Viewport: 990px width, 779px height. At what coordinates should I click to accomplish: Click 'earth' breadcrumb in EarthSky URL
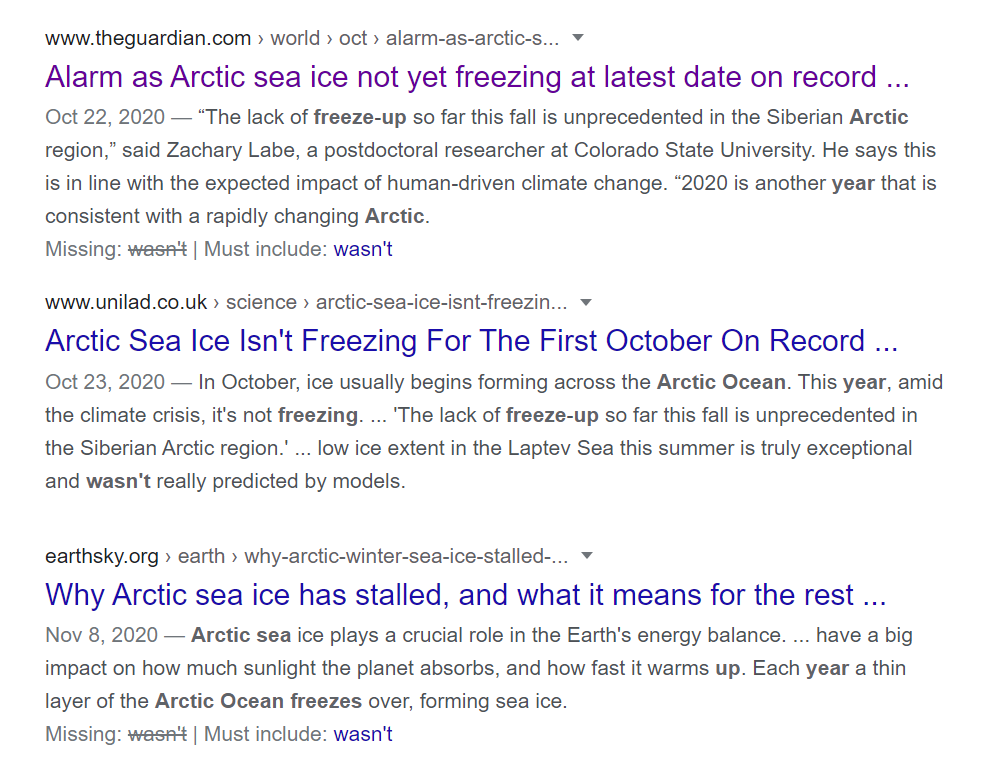(201, 556)
